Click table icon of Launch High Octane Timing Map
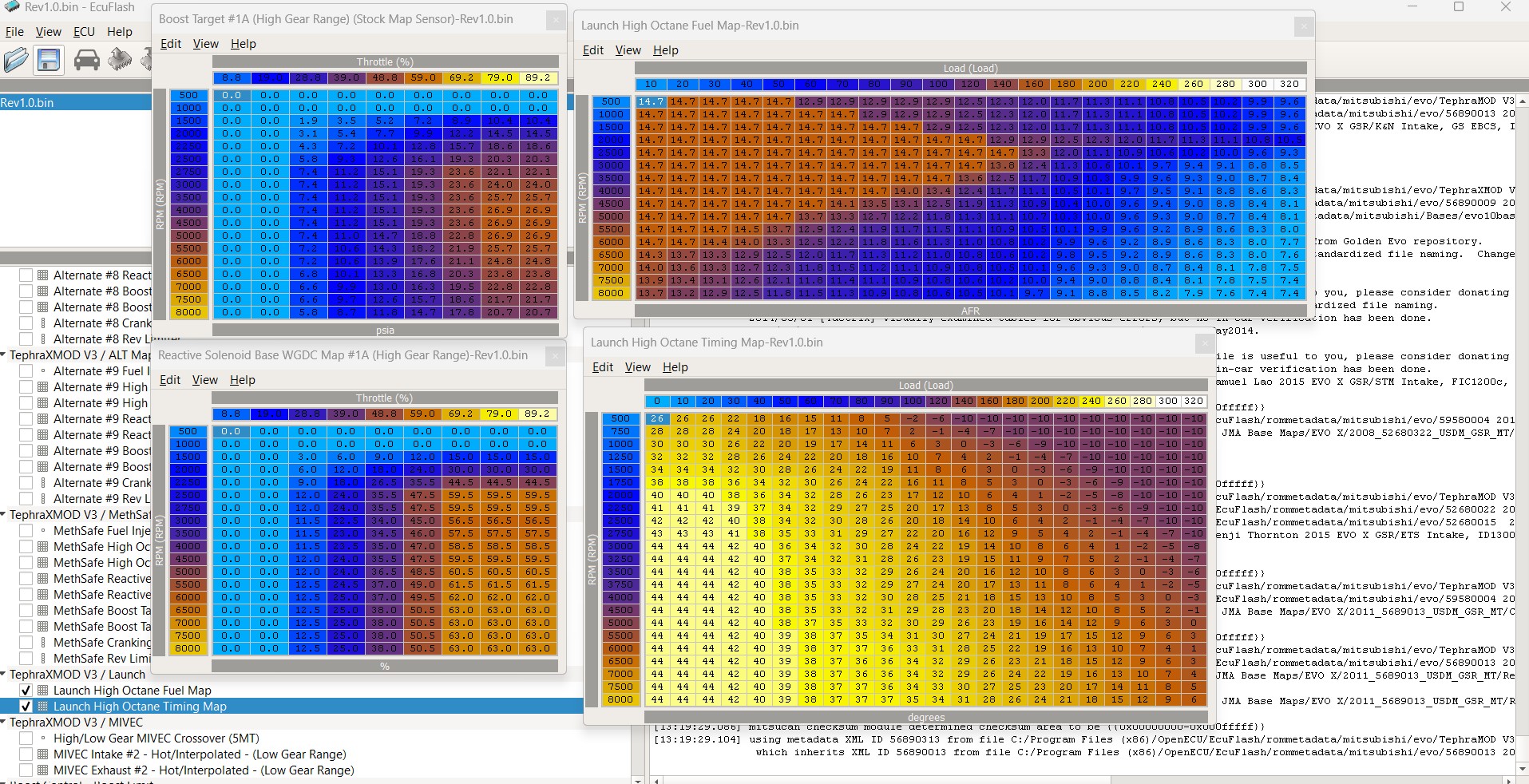The width and height of the screenshot is (1529, 784). (43, 707)
